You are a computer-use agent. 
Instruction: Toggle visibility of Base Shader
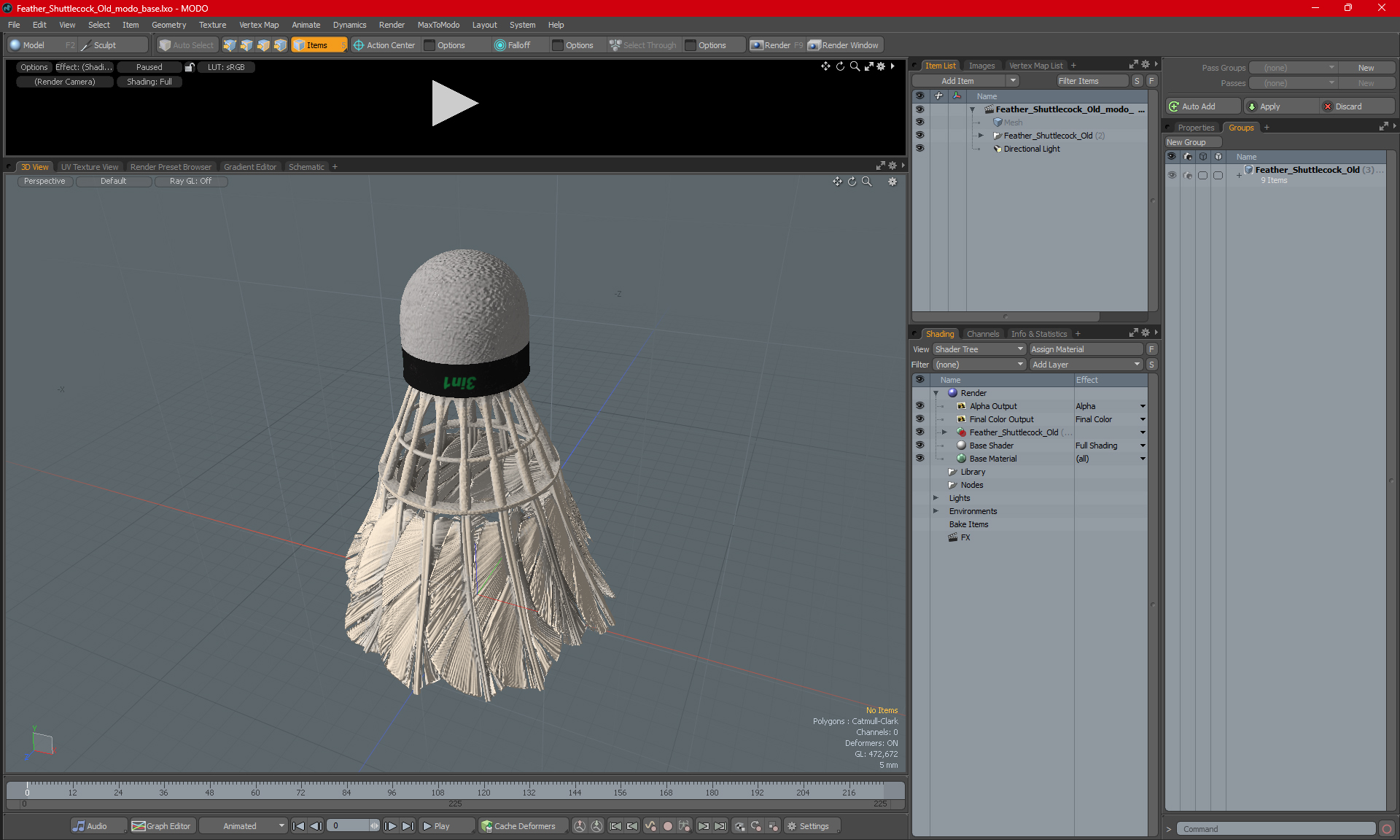click(920, 446)
